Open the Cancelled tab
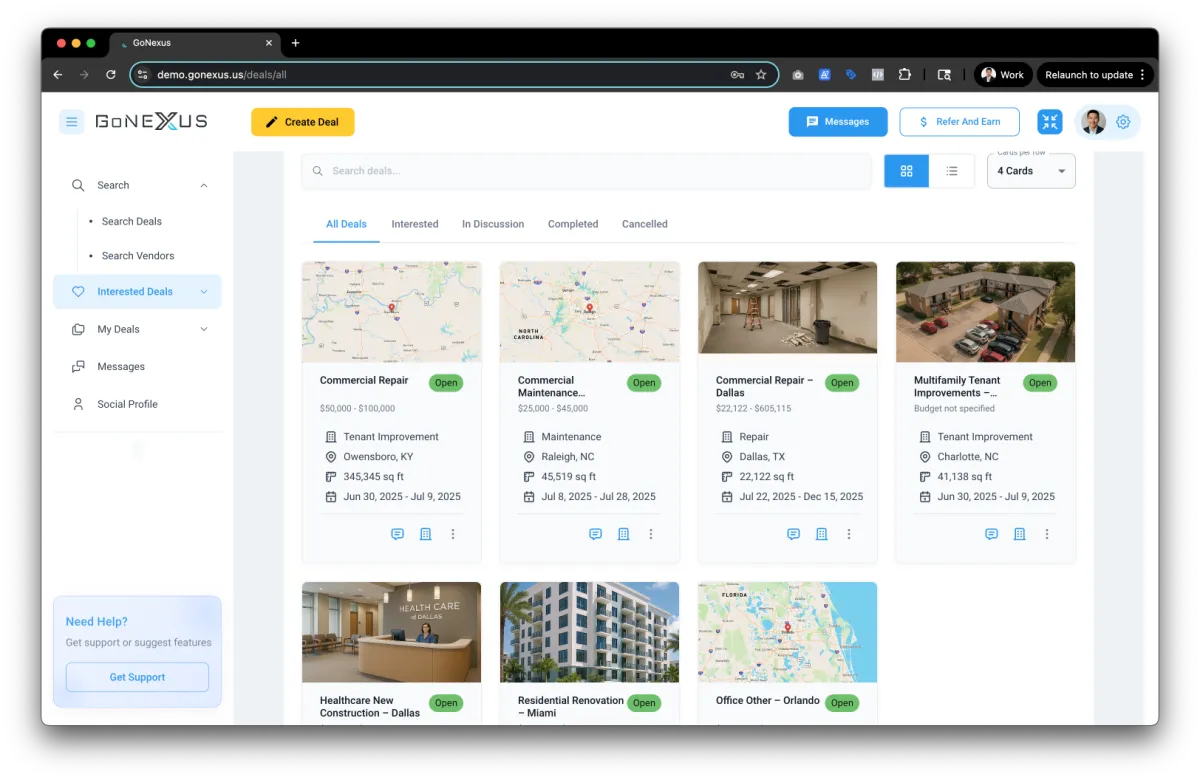The width and height of the screenshot is (1200, 780). pos(645,224)
